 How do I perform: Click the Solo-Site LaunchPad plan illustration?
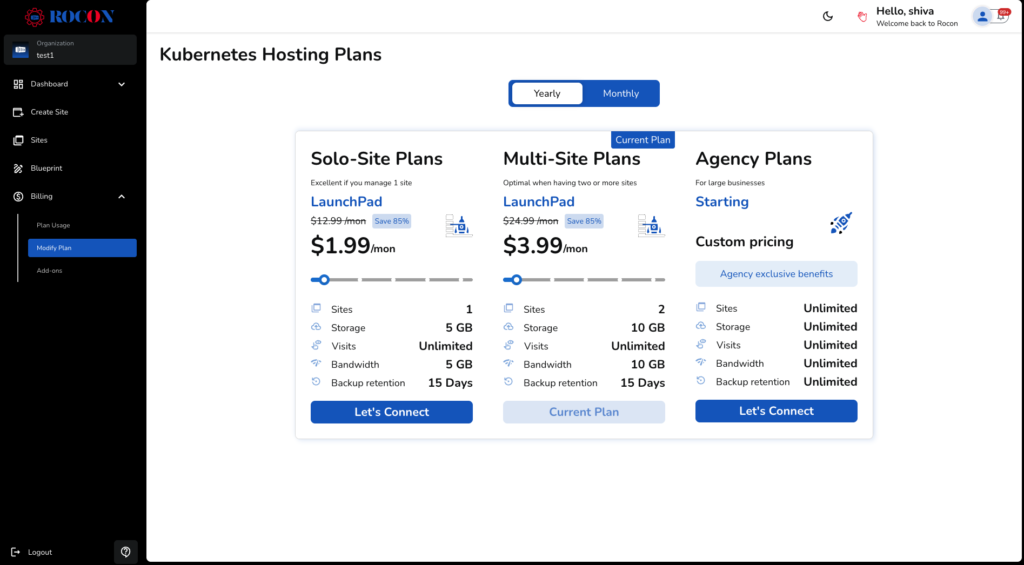pyautogui.click(x=459, y=225)
